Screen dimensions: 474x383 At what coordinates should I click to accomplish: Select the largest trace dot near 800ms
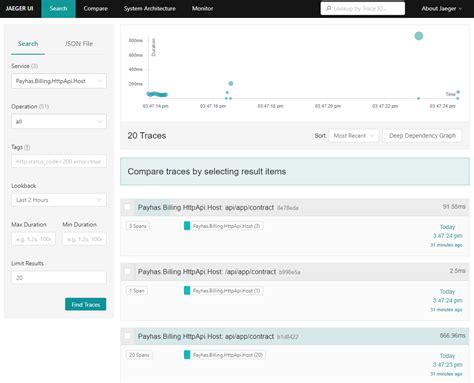coord(419,36)
